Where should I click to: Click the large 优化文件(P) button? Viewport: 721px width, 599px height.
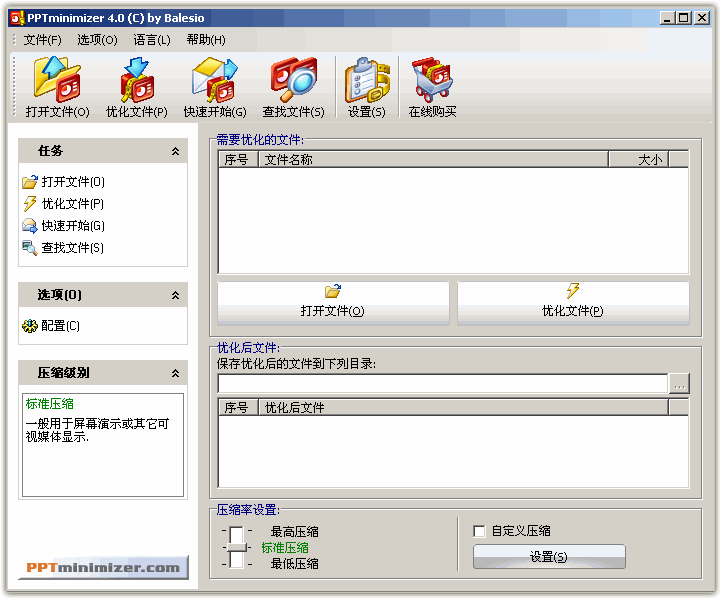coord(573,303)
